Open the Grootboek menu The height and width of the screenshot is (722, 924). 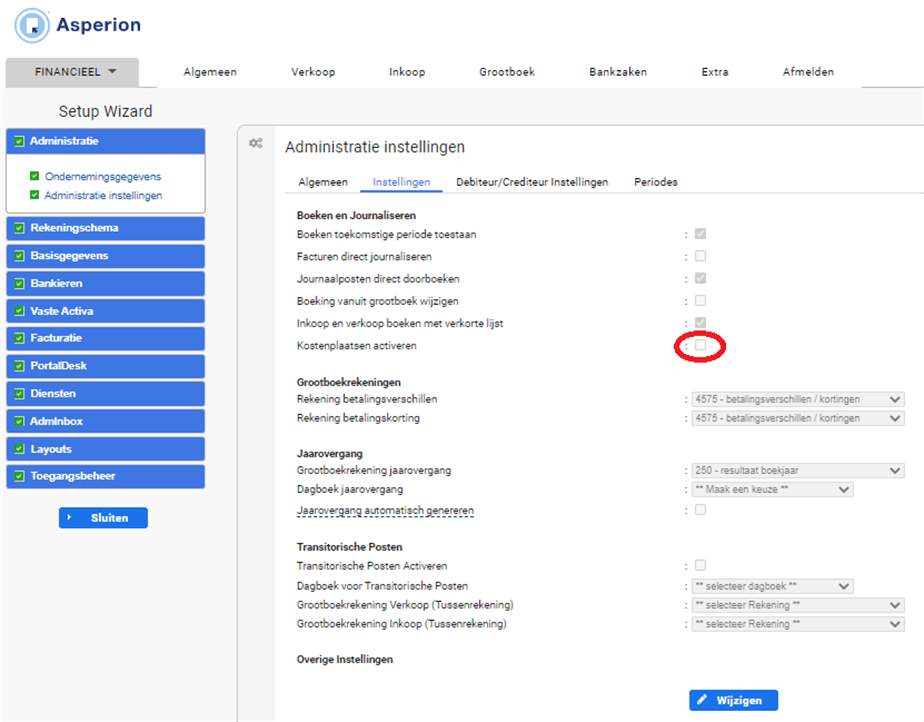coord(507,72)
